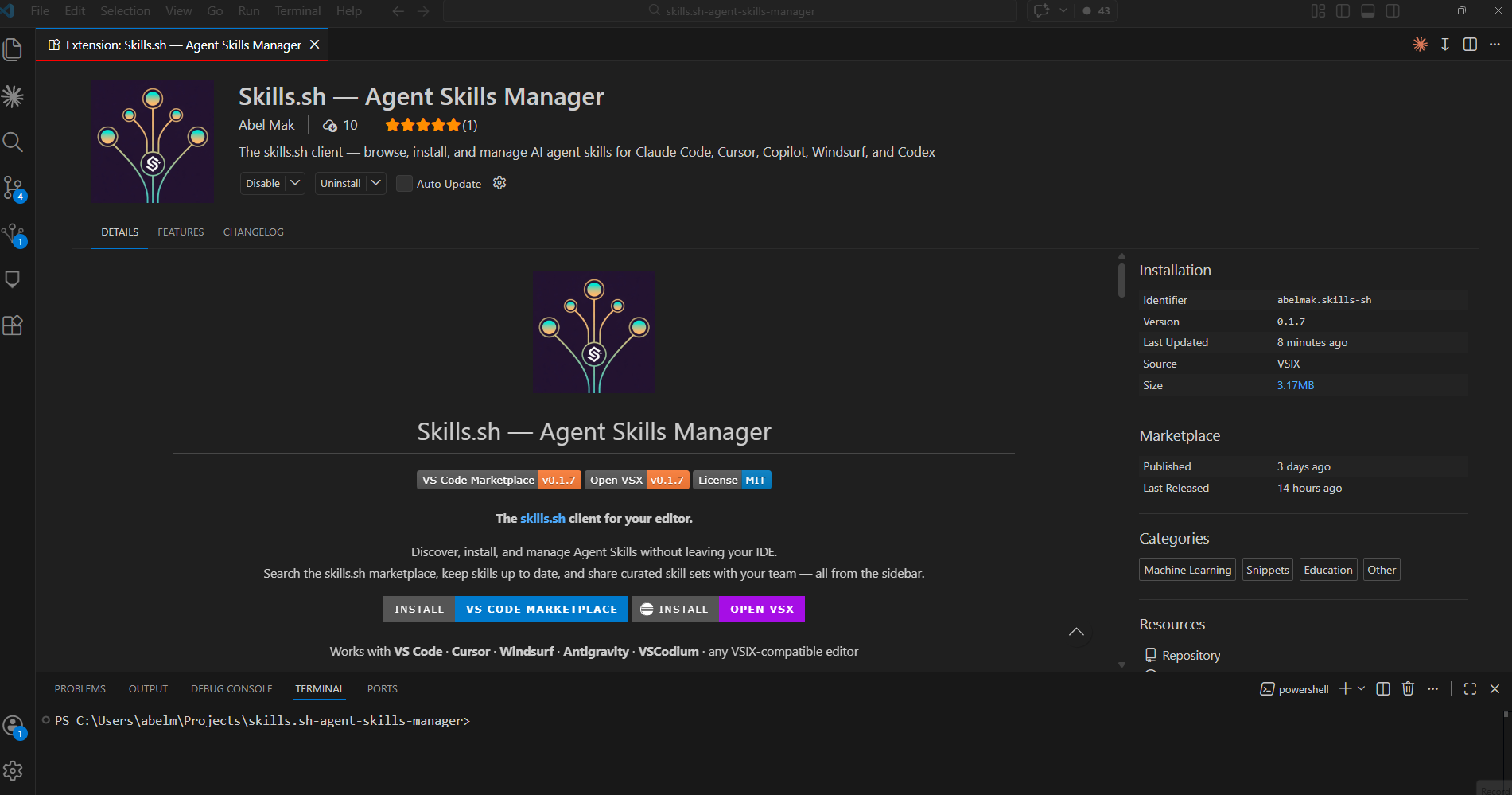Viewport: 1512px width, 795px height.
Task: Maximize the terminal panel size
Action: pyautogui.click(x=1470, y=689)
